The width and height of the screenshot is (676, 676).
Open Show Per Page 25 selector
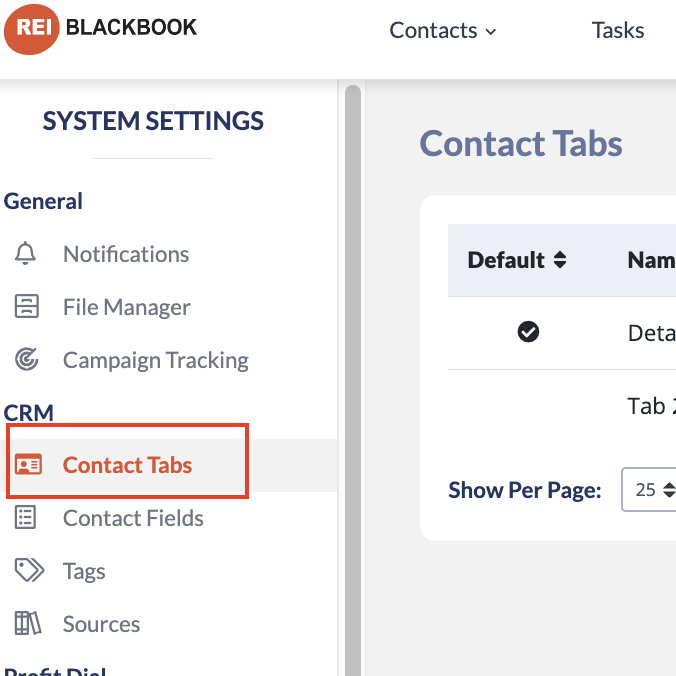click(x=649, y=489)
